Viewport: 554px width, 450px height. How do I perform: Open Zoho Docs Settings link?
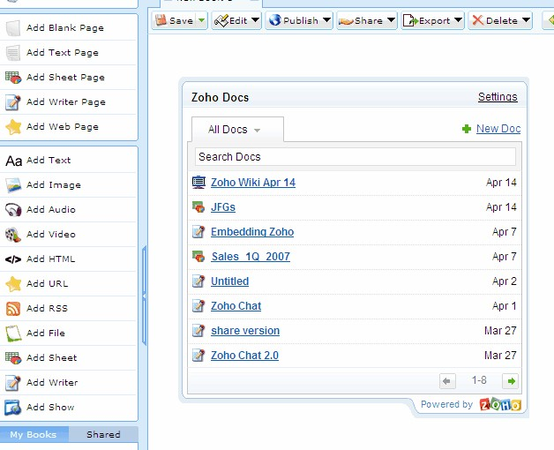click(x=497, y=97)
